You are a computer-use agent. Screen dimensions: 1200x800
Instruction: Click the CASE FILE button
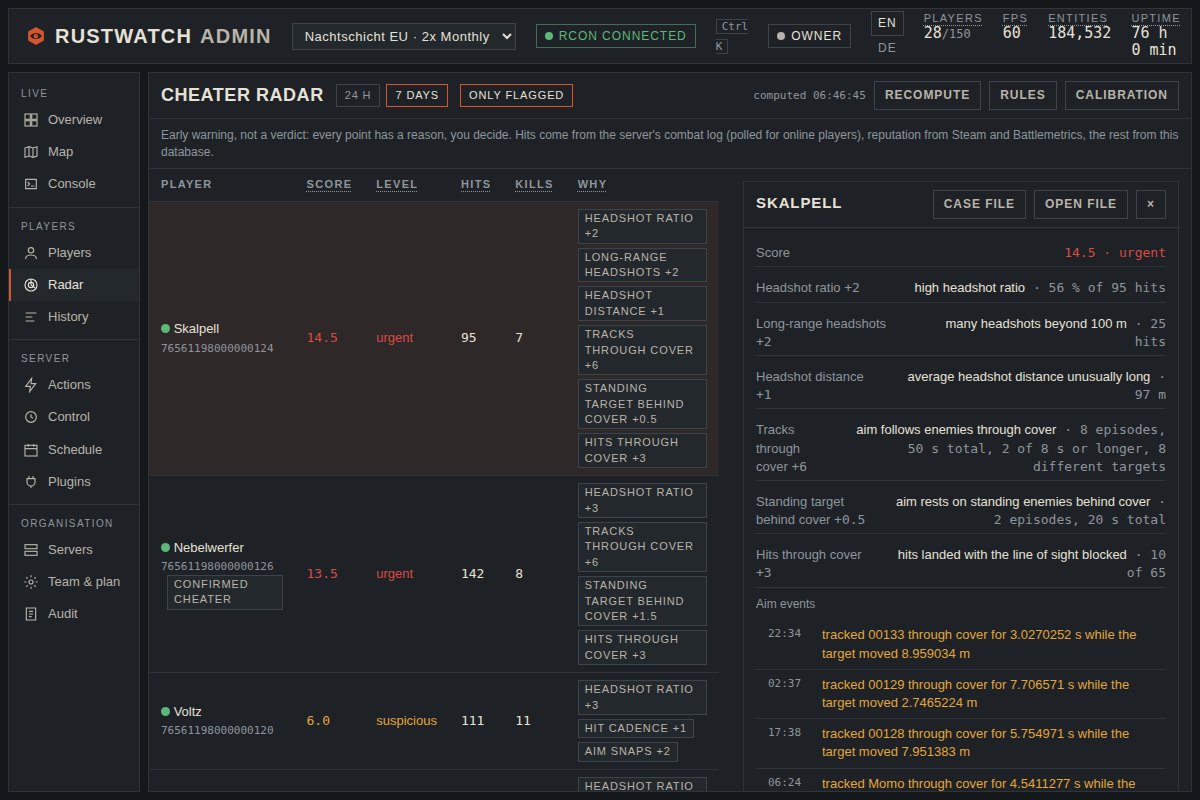(x=979, y=204)
